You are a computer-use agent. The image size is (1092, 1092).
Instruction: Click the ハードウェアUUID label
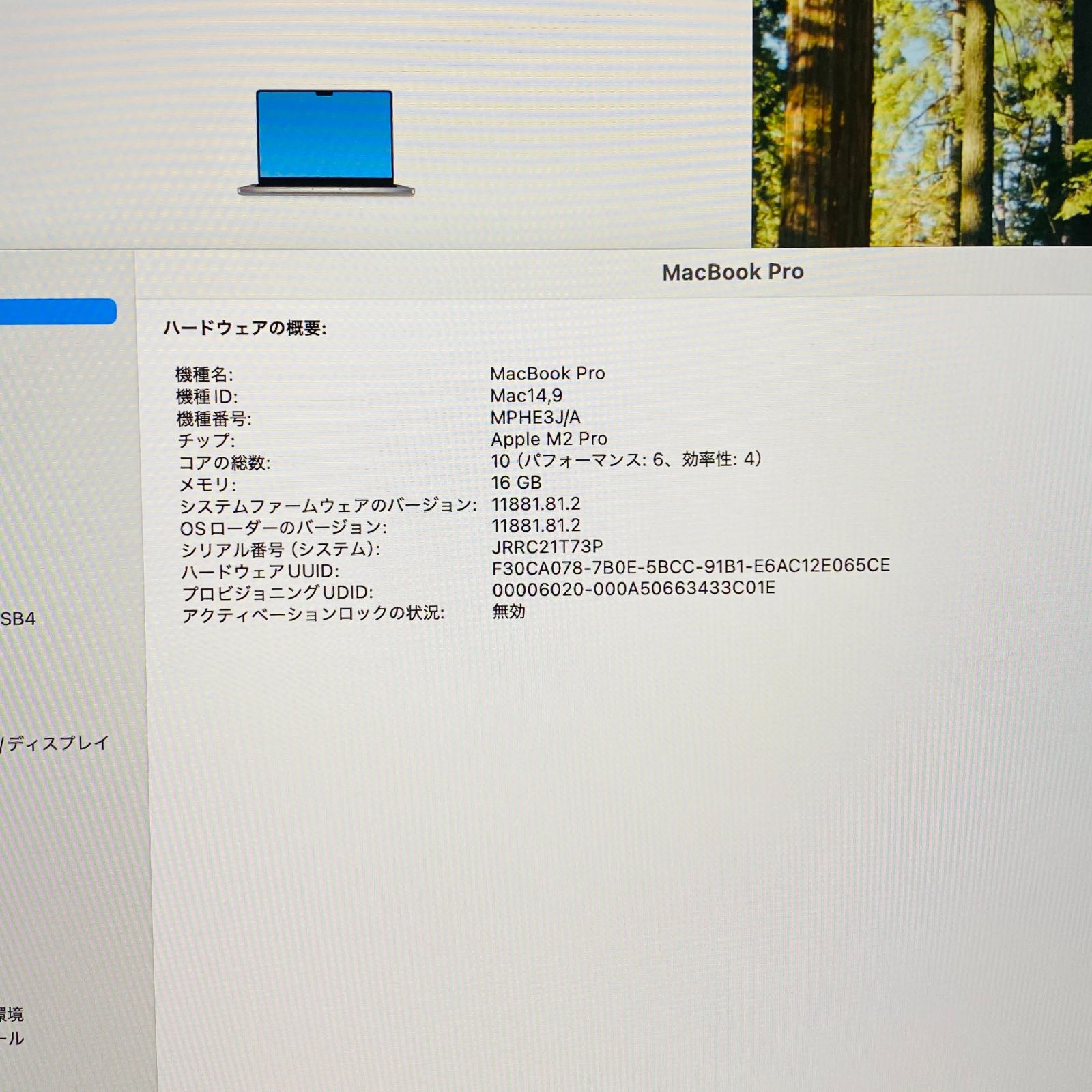click(260, 571)
